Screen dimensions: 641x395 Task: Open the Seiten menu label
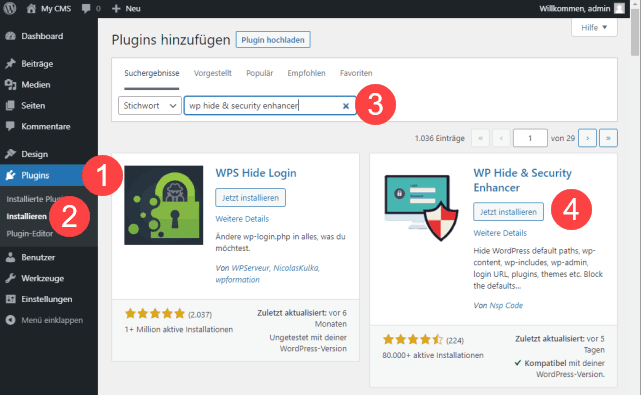33,105
